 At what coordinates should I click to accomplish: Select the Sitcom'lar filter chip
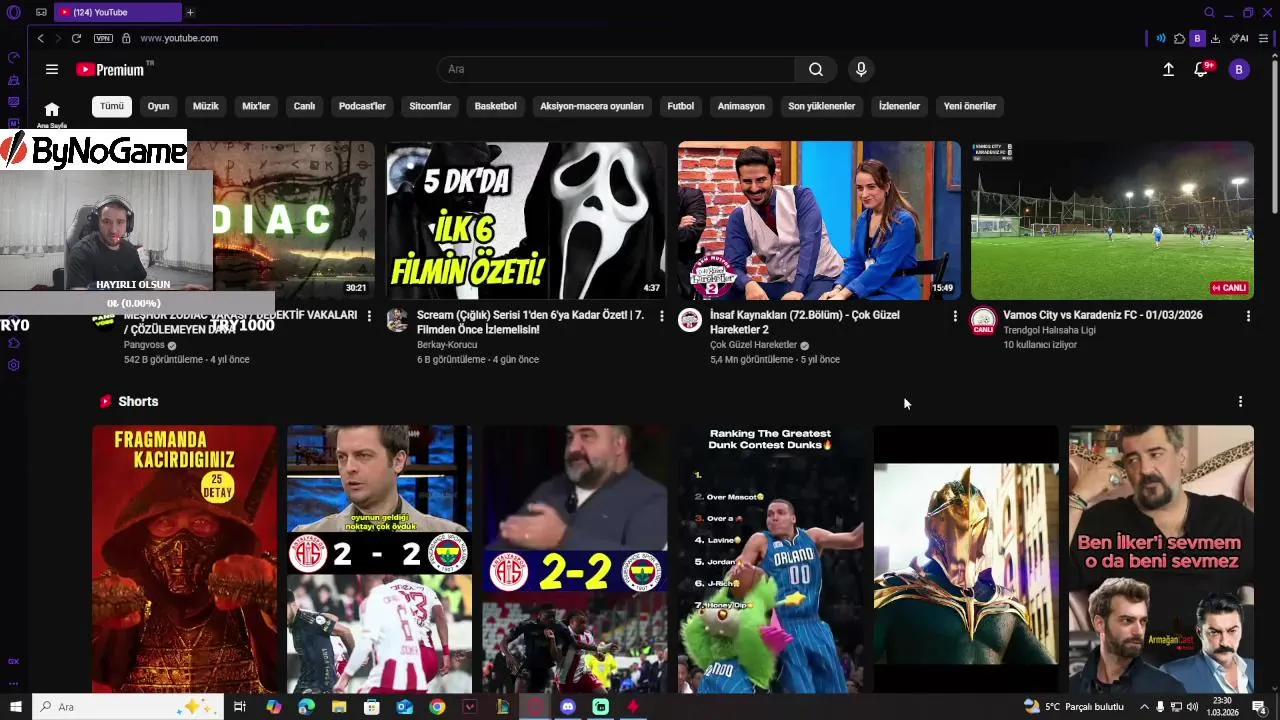pos(430,106)
